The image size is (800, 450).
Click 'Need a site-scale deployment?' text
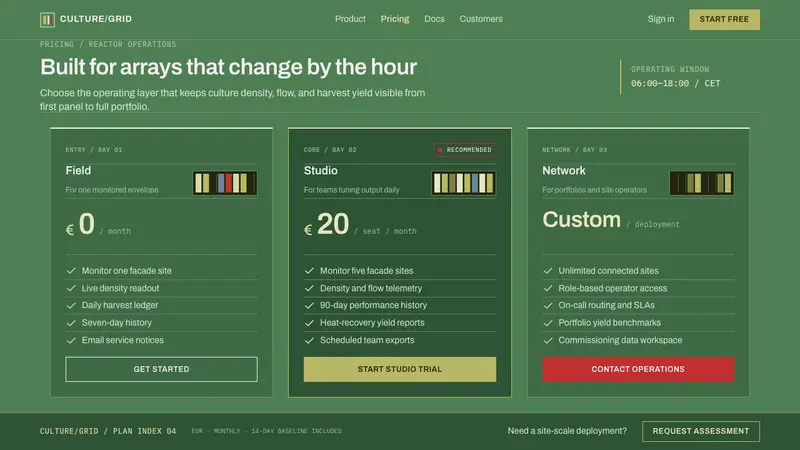(x=567, y=431)
